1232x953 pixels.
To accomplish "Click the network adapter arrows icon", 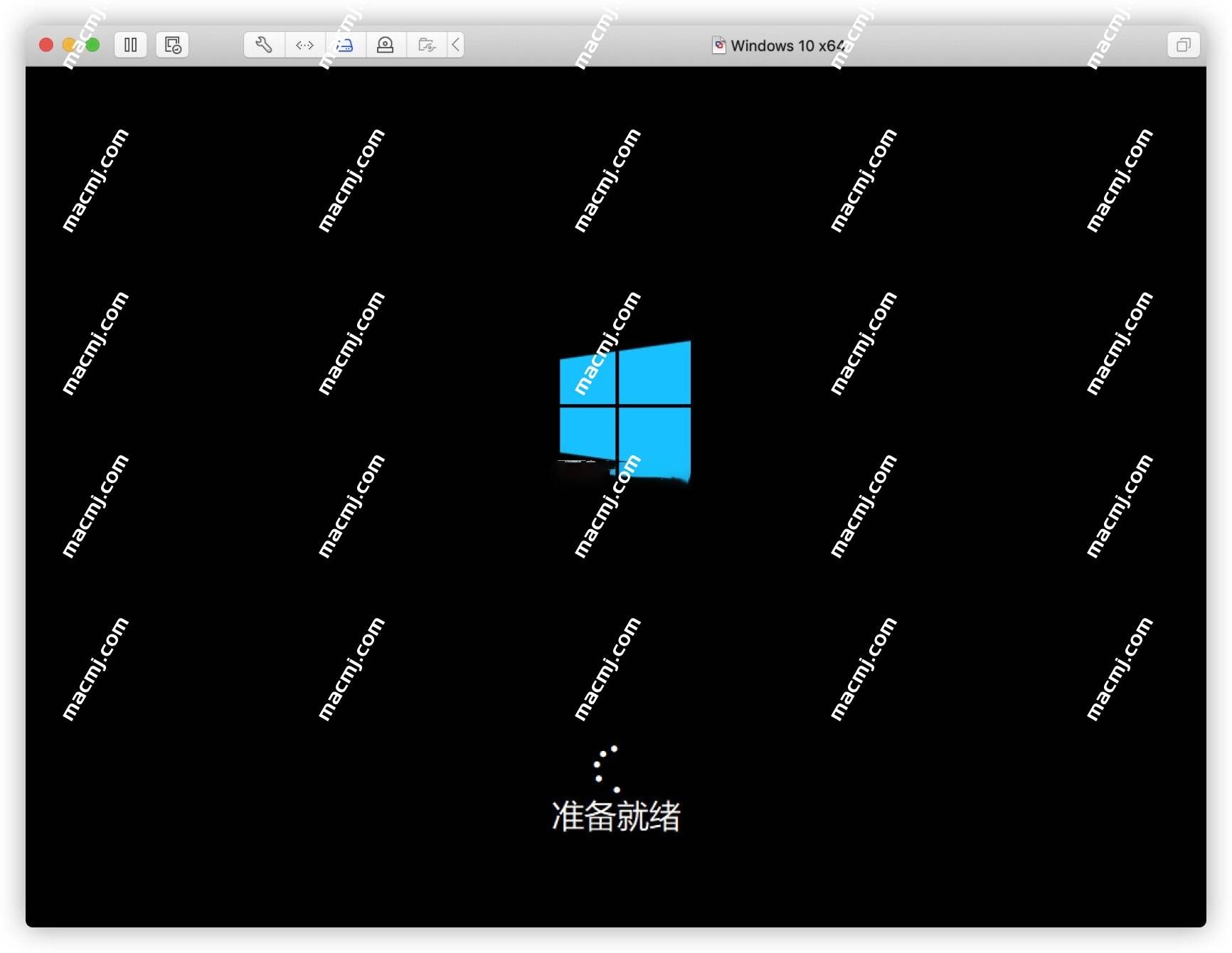I will [x=304, y=45].
